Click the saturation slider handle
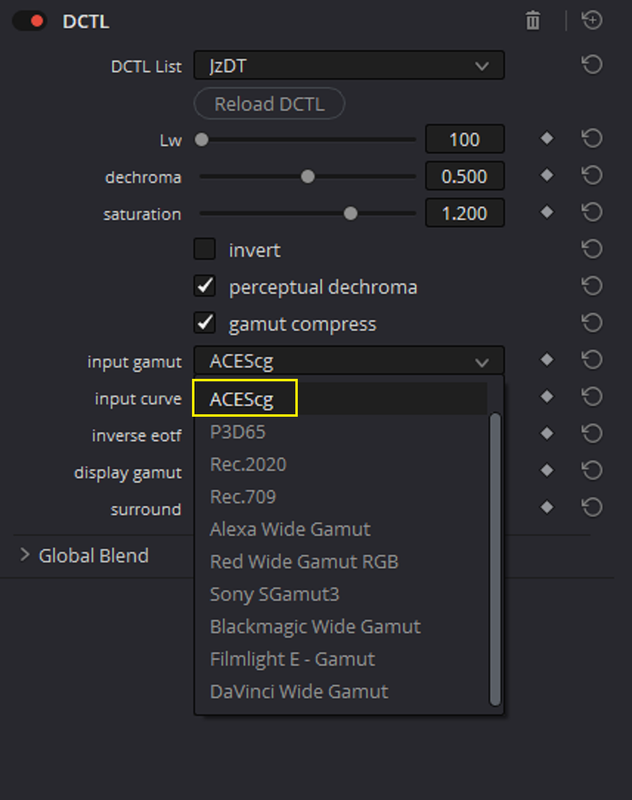This screenshot has height=800, width=632. pos(350,213)
